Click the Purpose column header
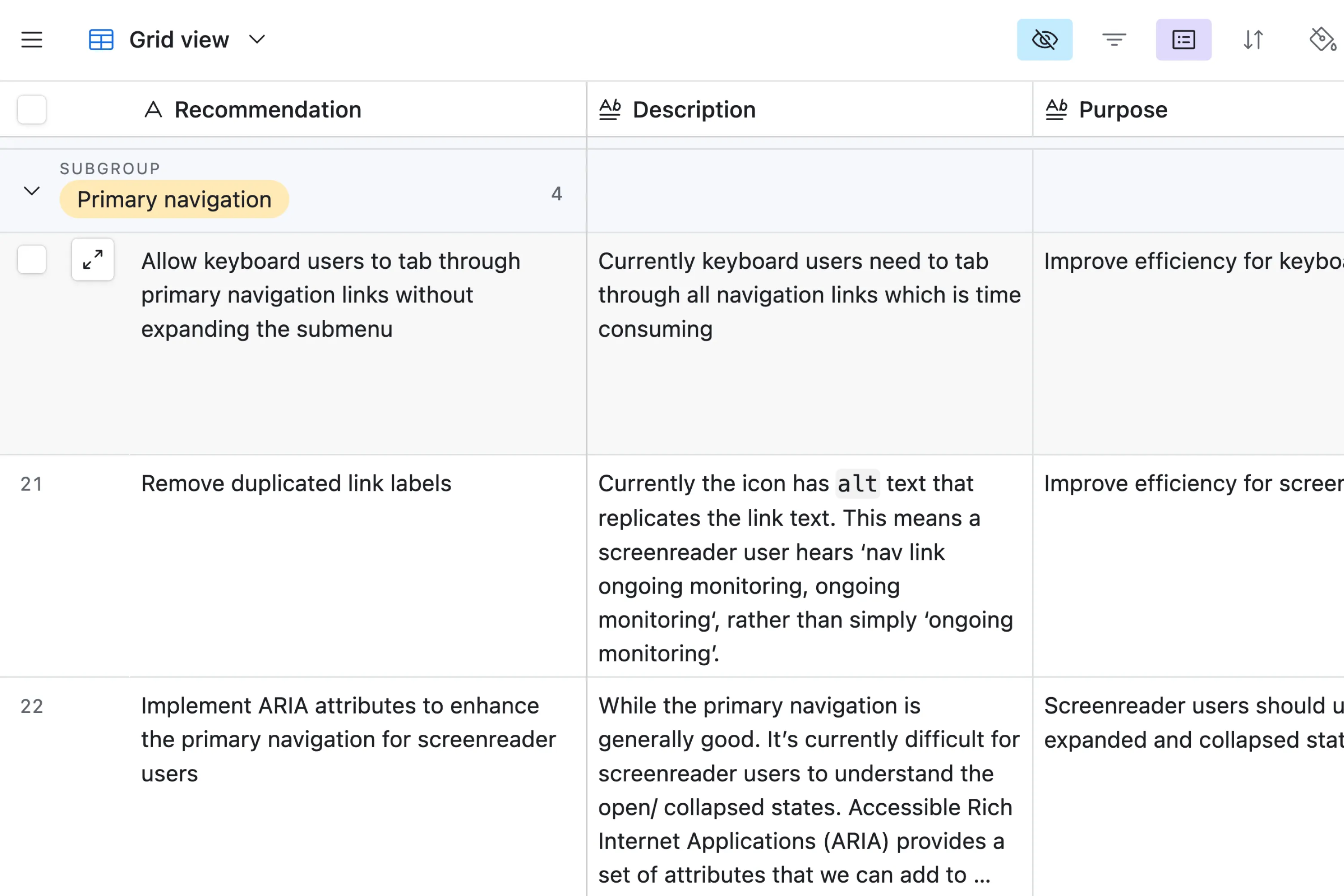 point(1189,109)
